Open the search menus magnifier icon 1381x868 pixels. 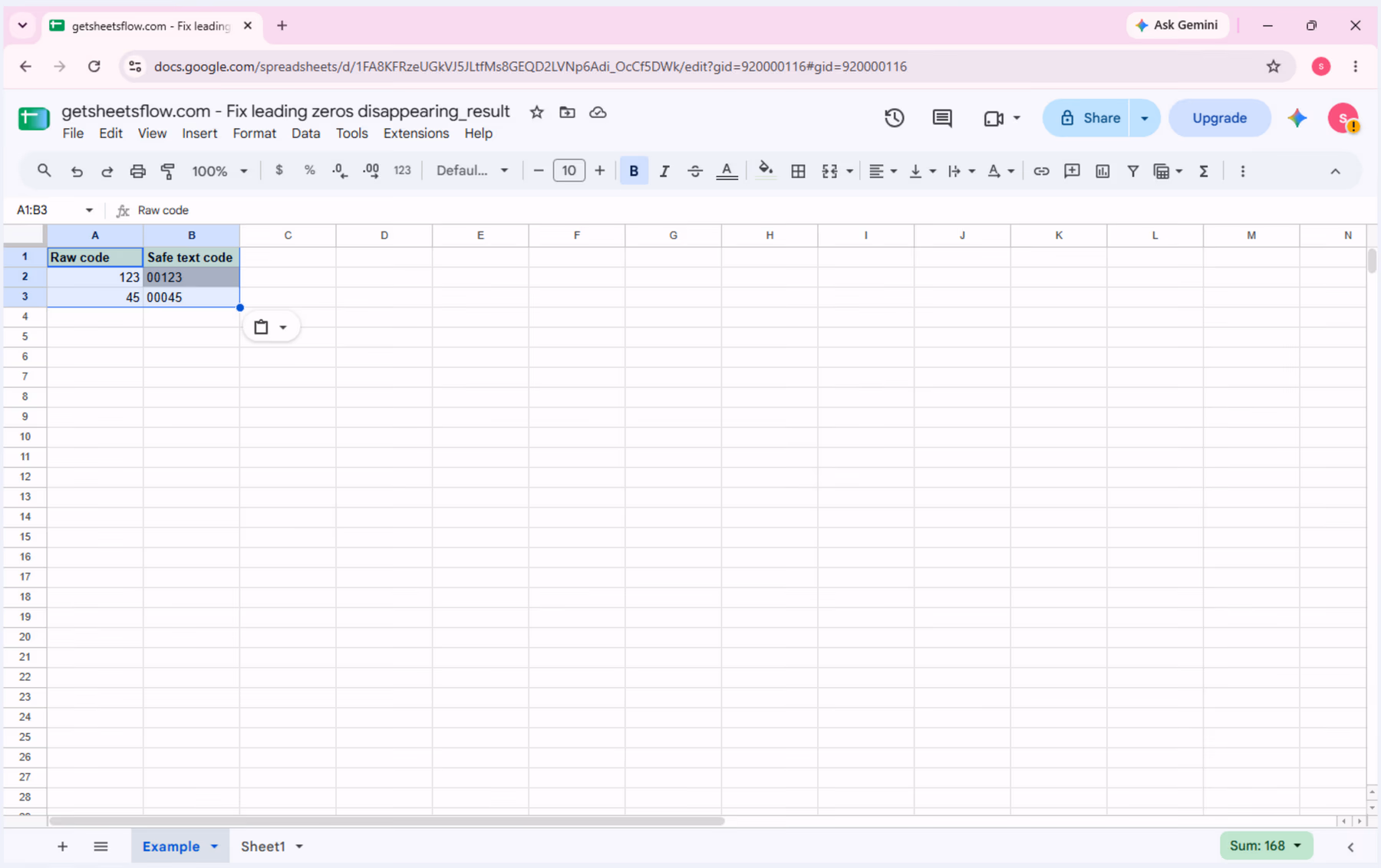(x=44, y=170)
